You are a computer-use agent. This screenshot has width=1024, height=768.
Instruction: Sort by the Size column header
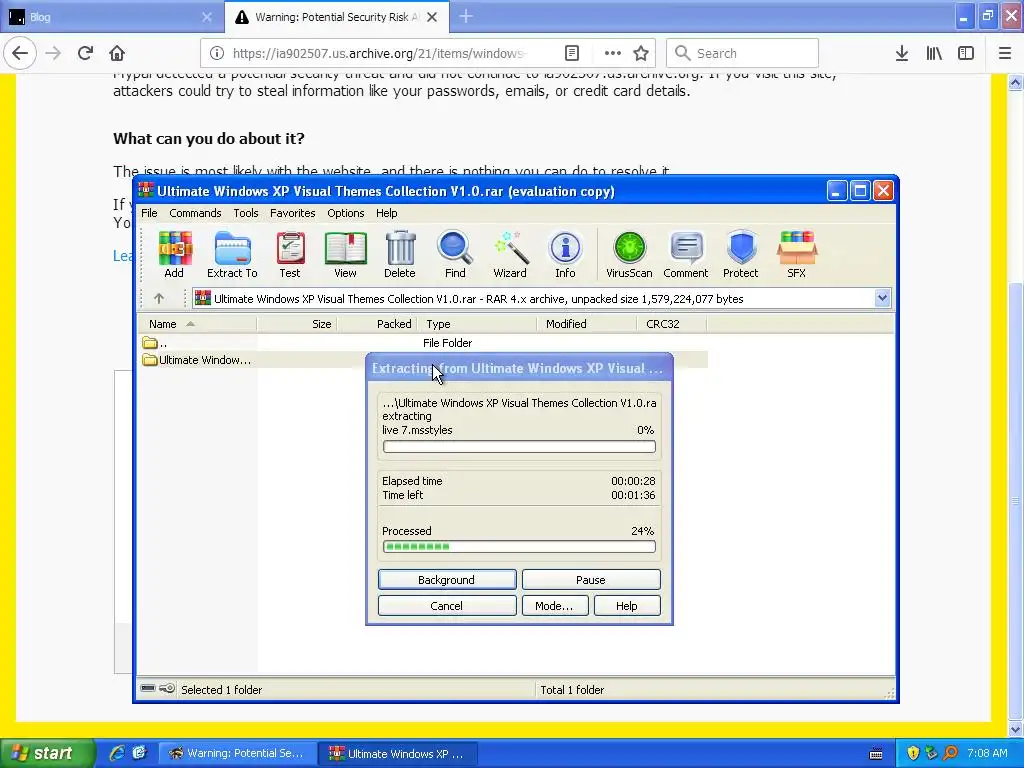pos(297,324)
